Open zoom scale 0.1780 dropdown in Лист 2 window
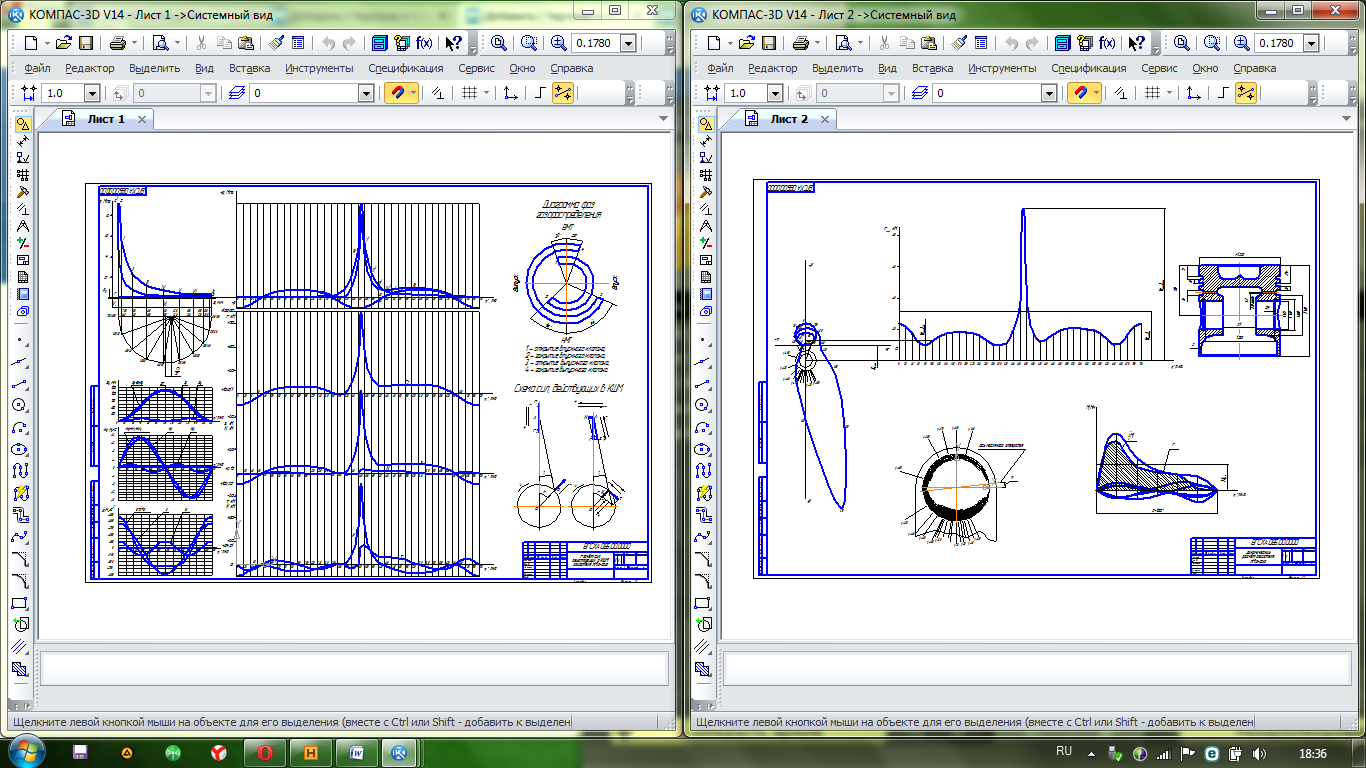This screenshot has width=1366, height=768. click(x=1312, y=43)
